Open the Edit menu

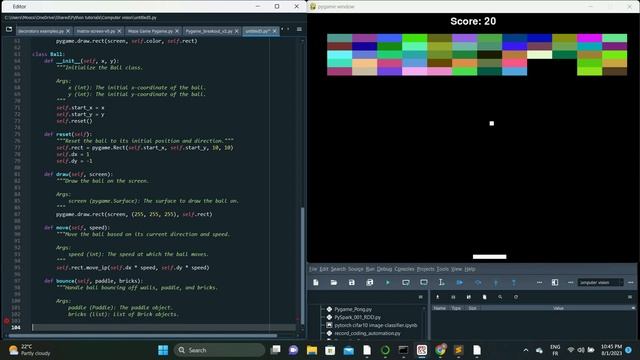coord(324,269)
